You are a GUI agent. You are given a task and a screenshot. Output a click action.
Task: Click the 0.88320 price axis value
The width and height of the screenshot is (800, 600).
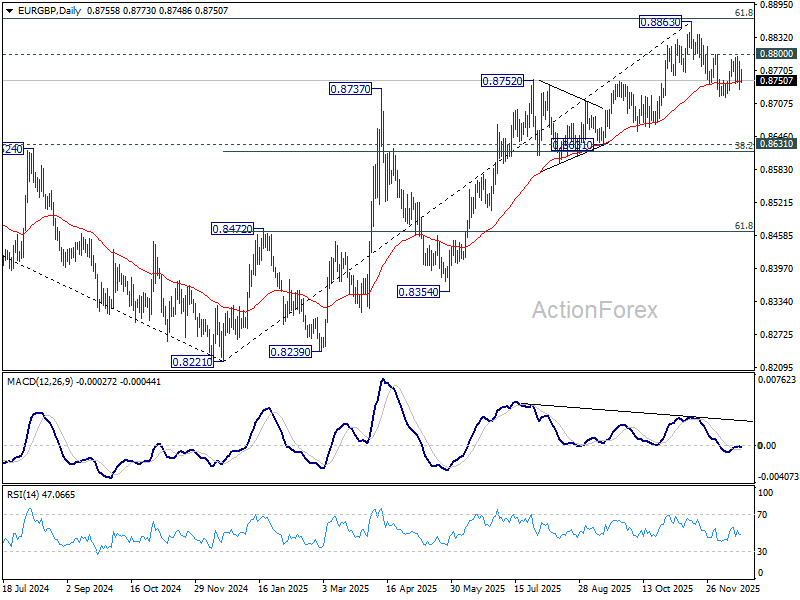[x=776, y=38]
